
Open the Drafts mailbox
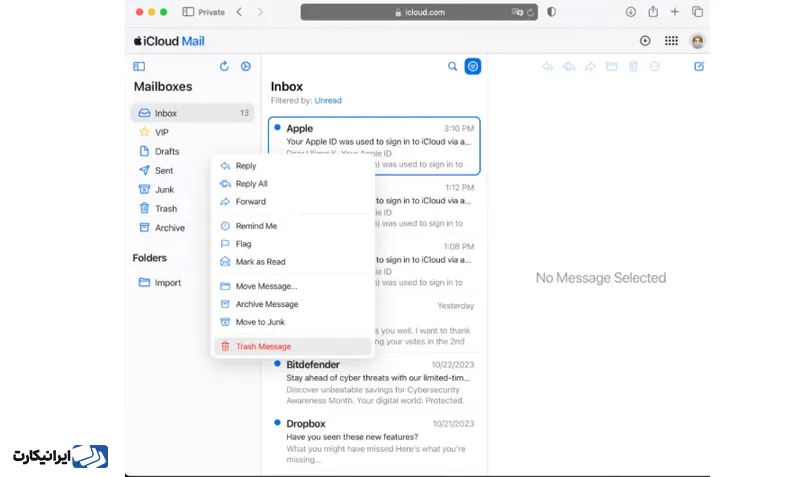click(192, 151)
